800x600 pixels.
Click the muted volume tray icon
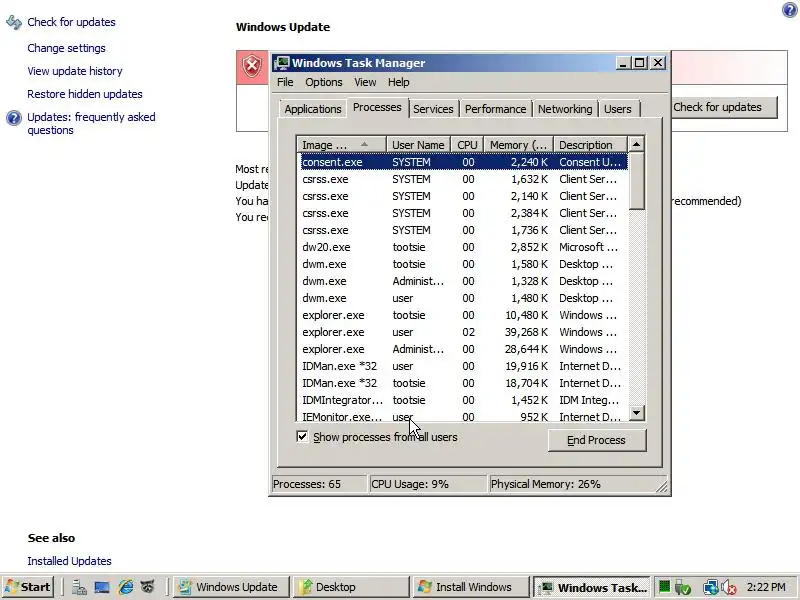tap(729, 588)
